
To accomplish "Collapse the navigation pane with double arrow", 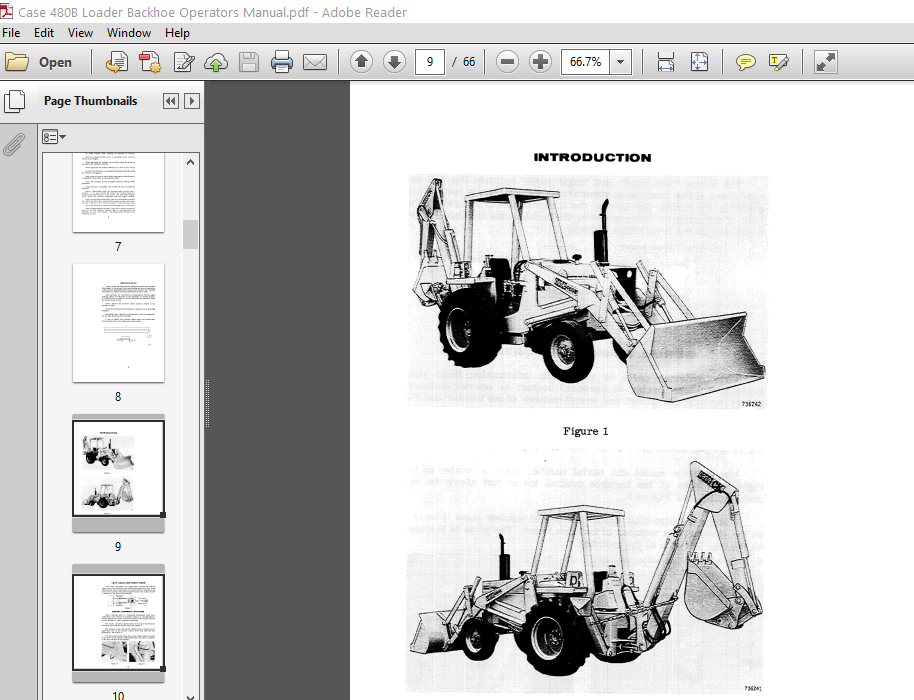I will click(171, 101).
